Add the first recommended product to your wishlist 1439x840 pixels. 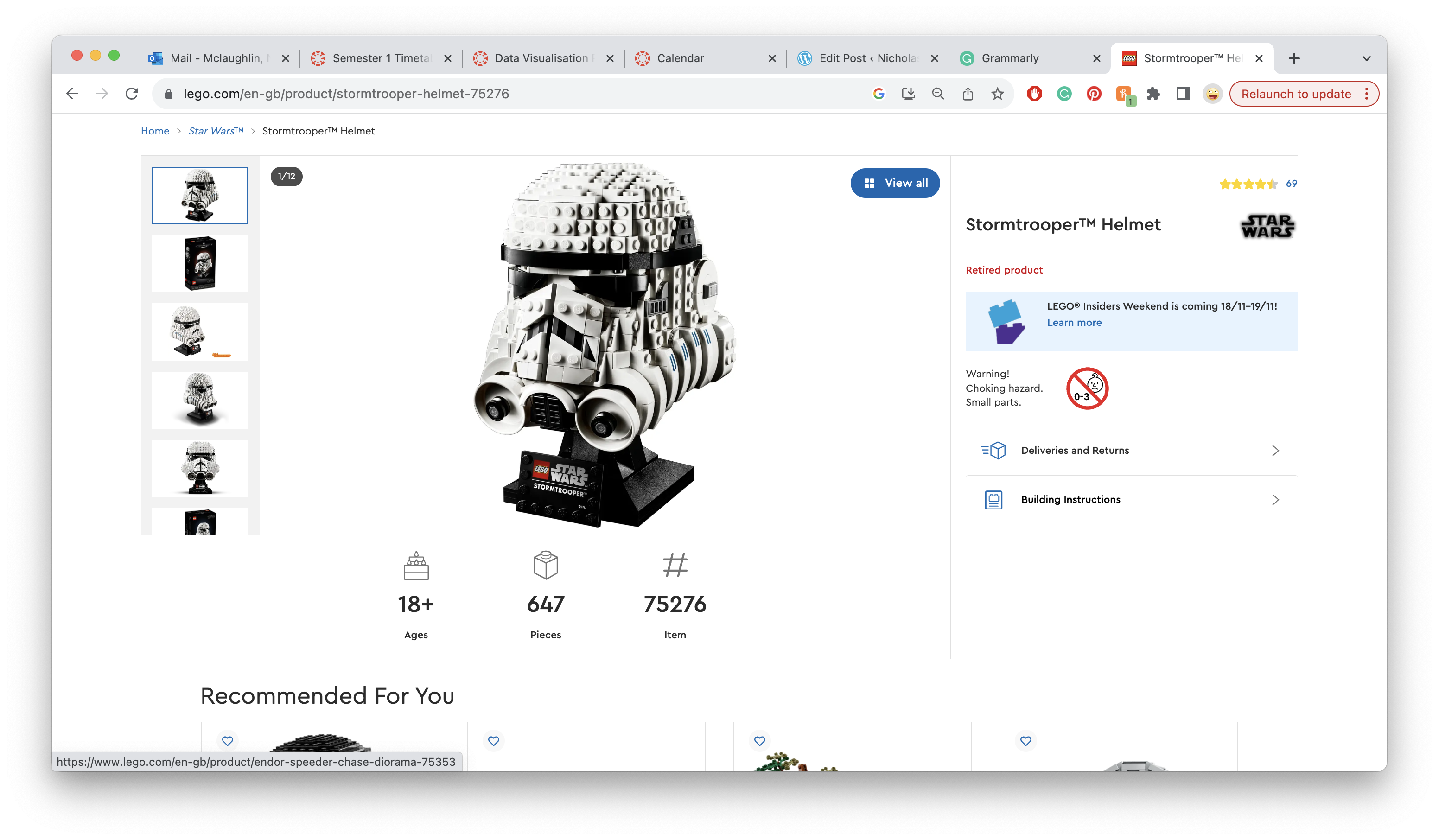pyautogui.click(x=227, y=741)
